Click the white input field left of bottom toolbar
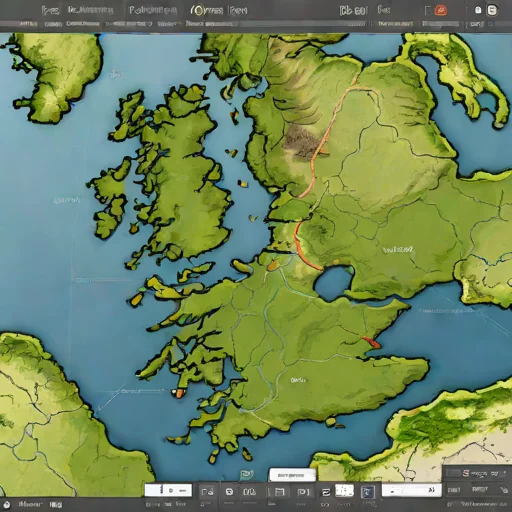 168,490
